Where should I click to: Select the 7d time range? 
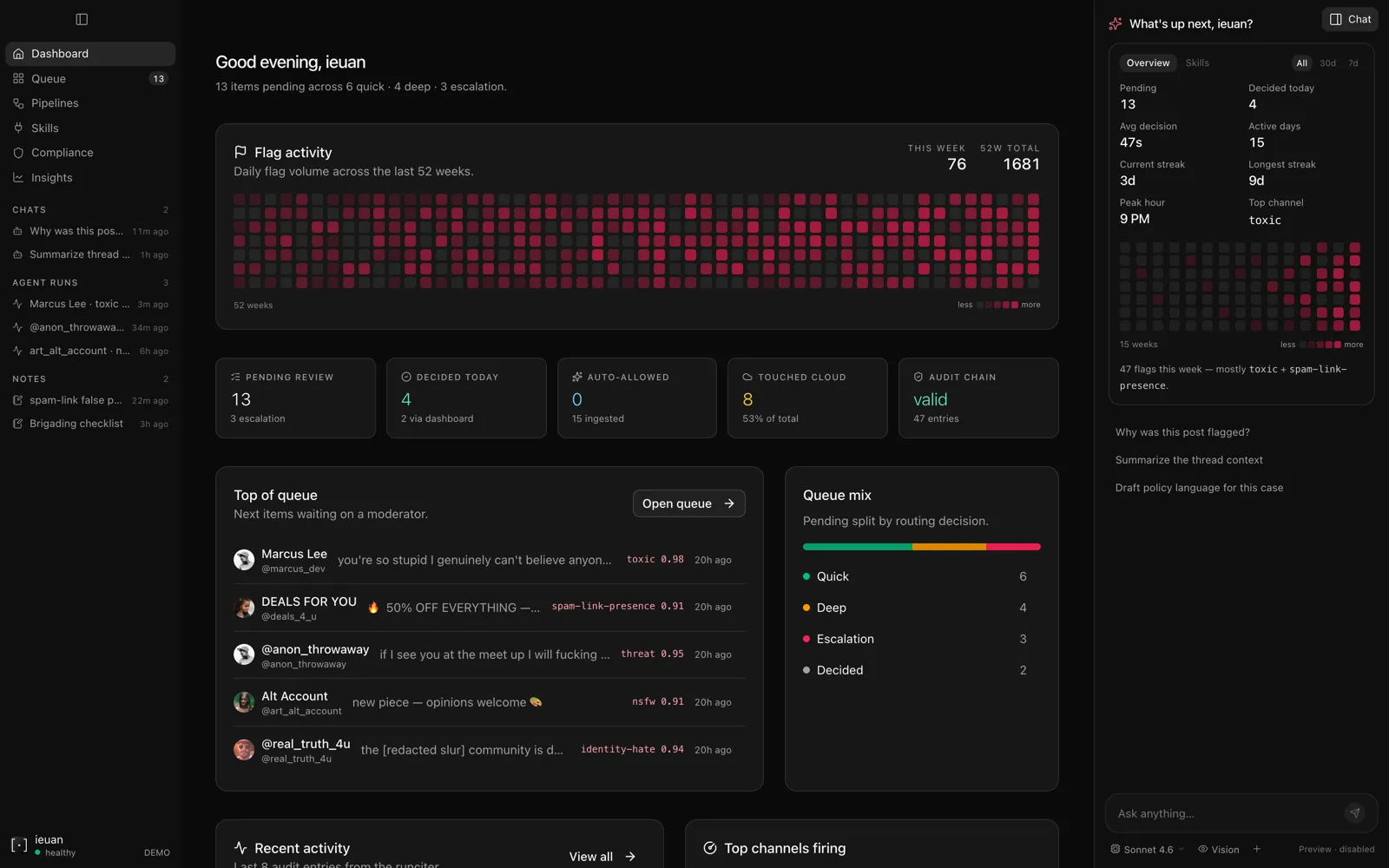(1353, 62)
